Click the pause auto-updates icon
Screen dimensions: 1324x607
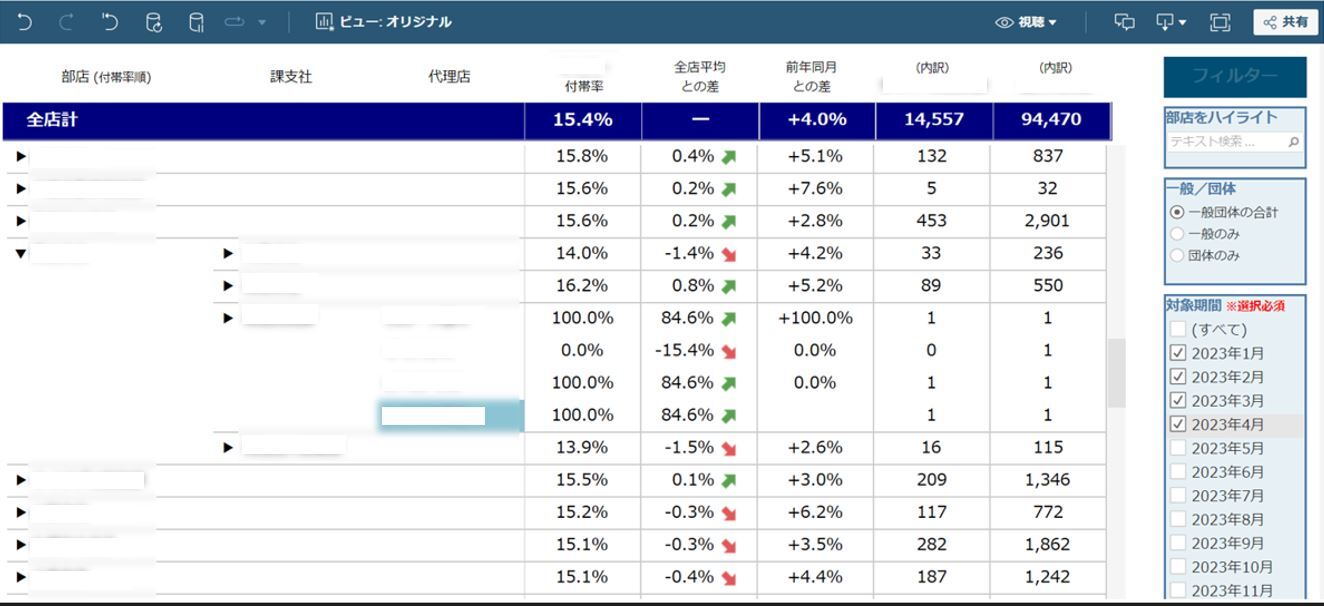click(x=196, y=22)
